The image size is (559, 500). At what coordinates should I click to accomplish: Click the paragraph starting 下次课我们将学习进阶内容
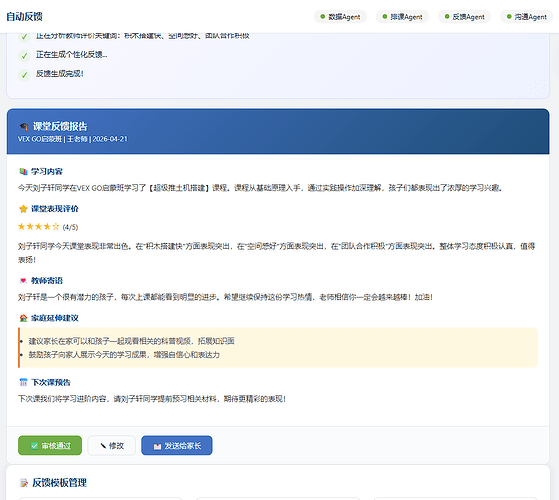coord(152,399)
